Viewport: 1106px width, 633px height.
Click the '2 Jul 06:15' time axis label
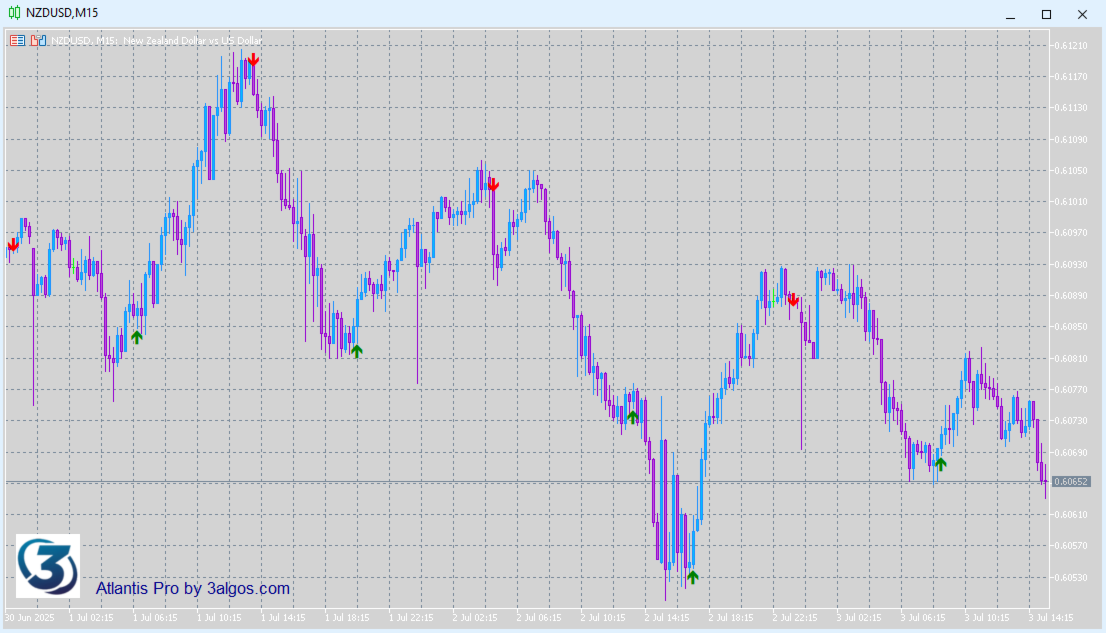(x=539, y=617)
